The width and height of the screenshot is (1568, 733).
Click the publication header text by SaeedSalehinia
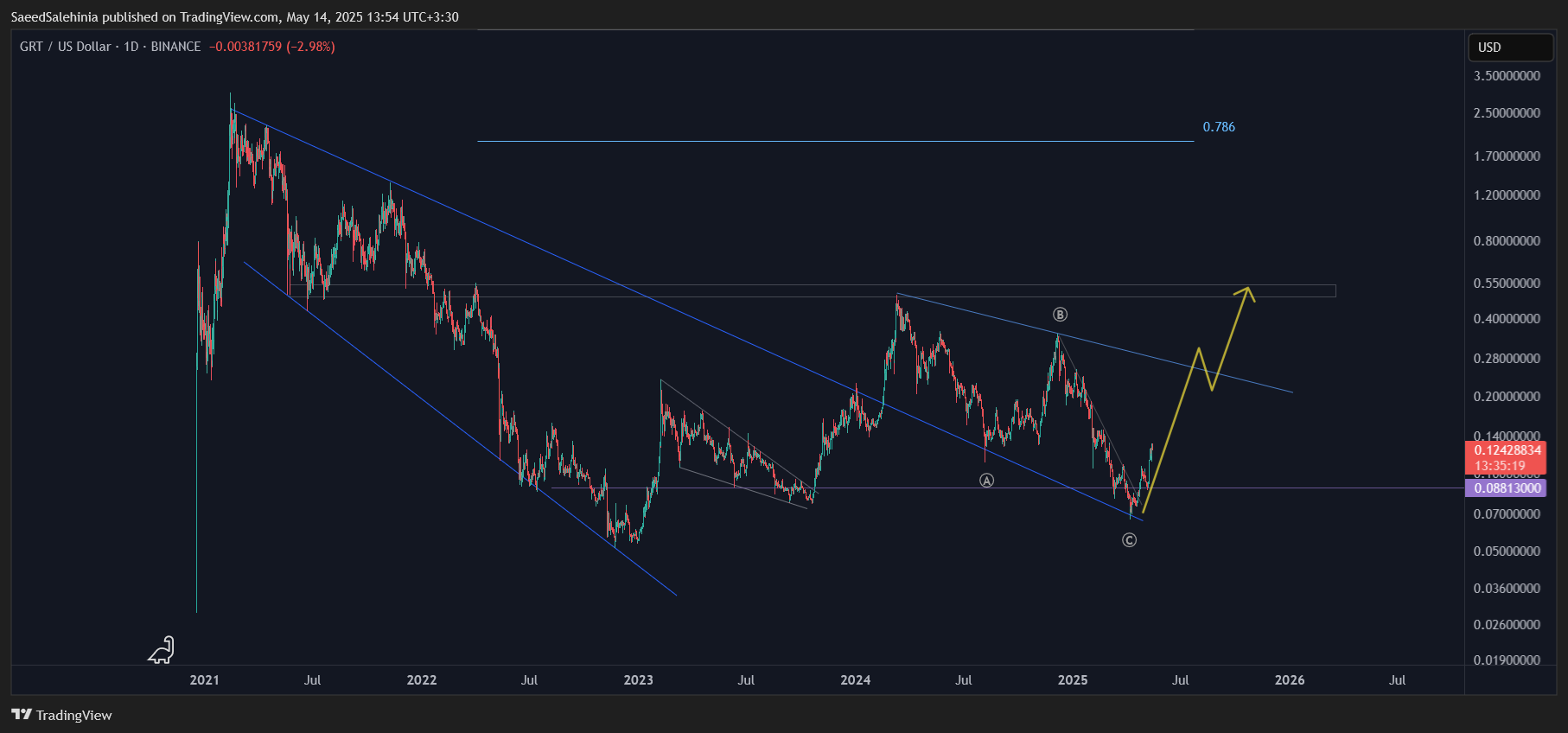tap(234, 17)
